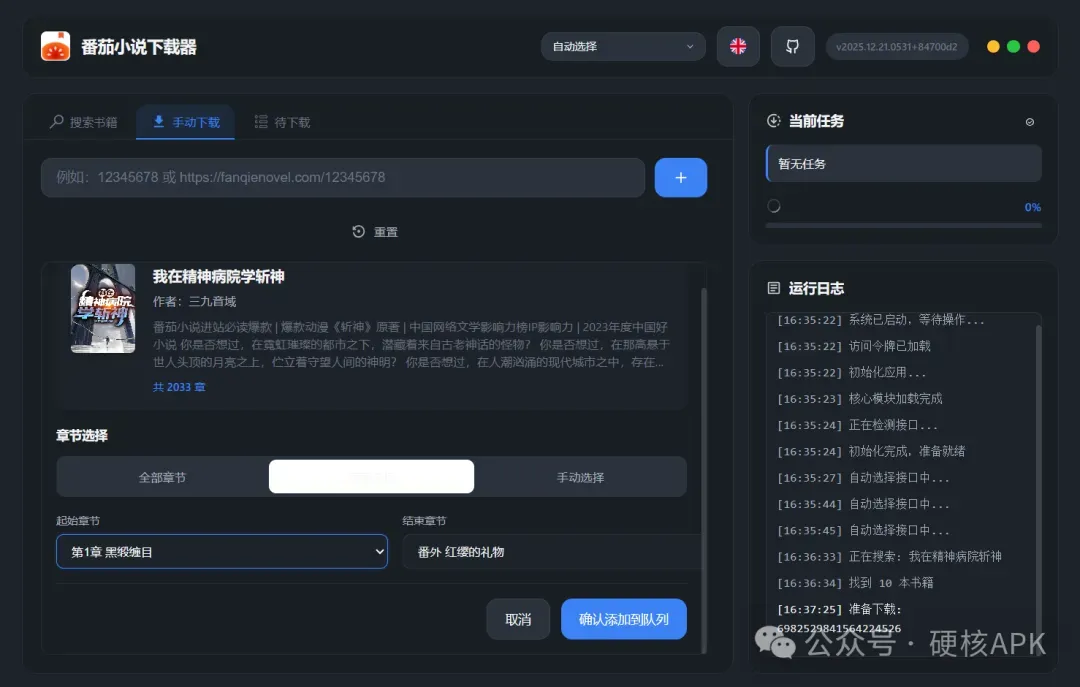Image resolution: width=1080 pixels, height=687 pixels.
Task: Click the current task download icon
Action: [773, 121]
